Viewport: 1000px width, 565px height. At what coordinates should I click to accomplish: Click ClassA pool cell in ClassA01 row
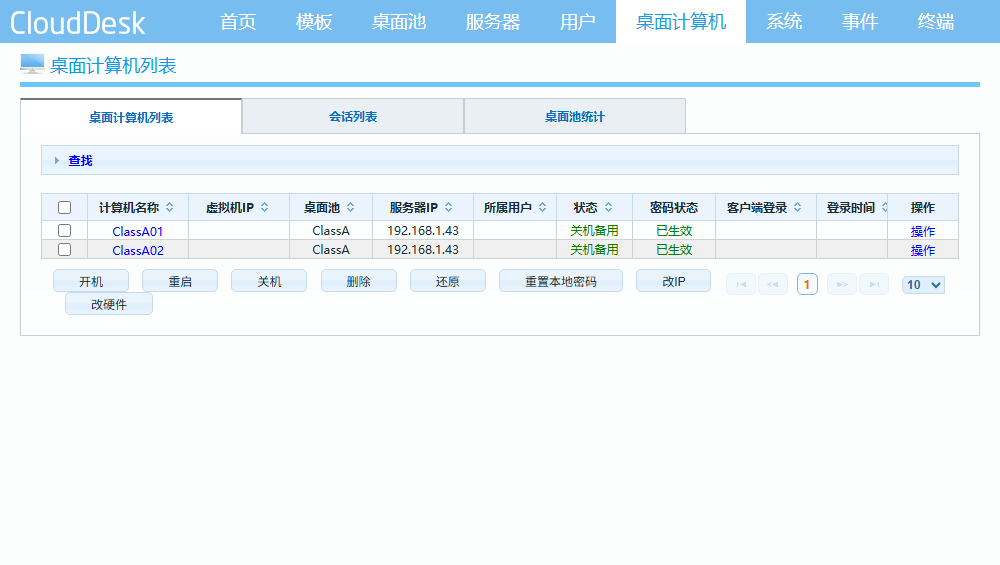coord(331,230)
